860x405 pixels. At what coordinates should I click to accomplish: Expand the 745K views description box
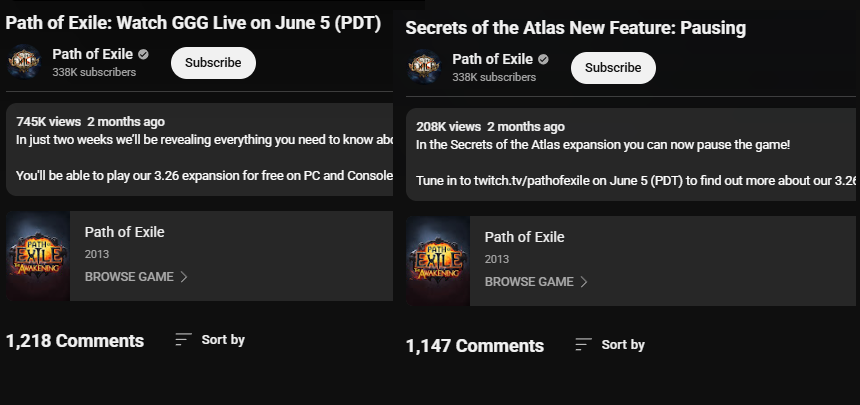[x=200, y=149]
